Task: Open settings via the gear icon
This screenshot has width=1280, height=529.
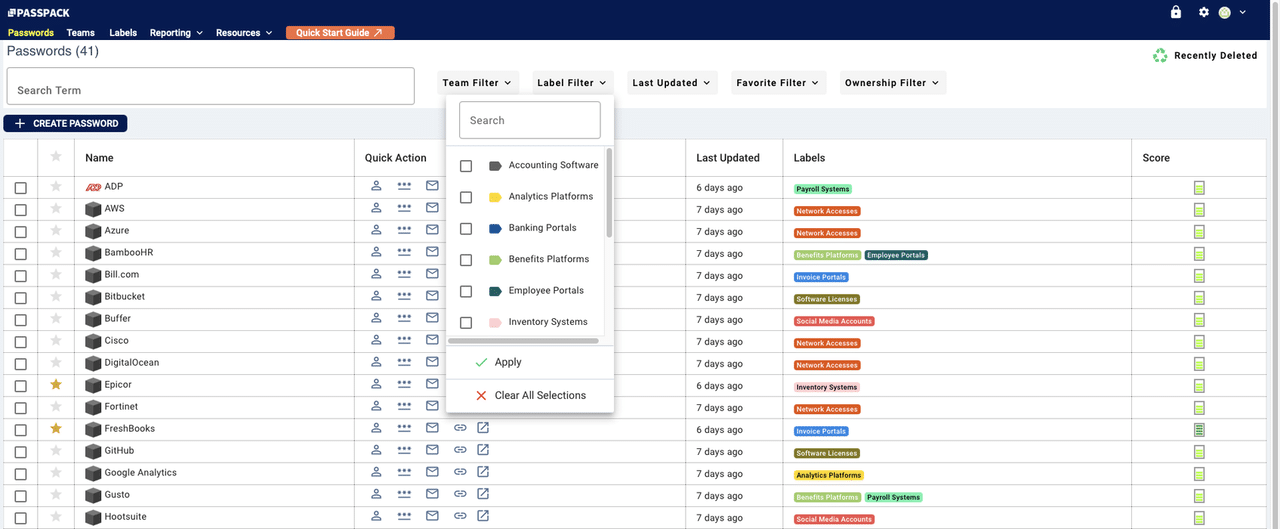Action: (x=1204, y=12)
